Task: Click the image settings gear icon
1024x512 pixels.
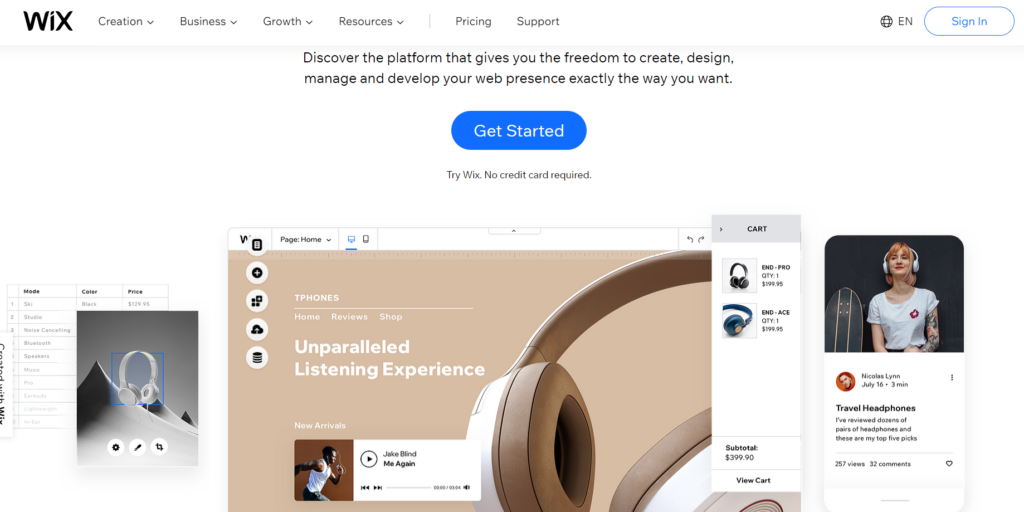Action: (x=116, y=447)
